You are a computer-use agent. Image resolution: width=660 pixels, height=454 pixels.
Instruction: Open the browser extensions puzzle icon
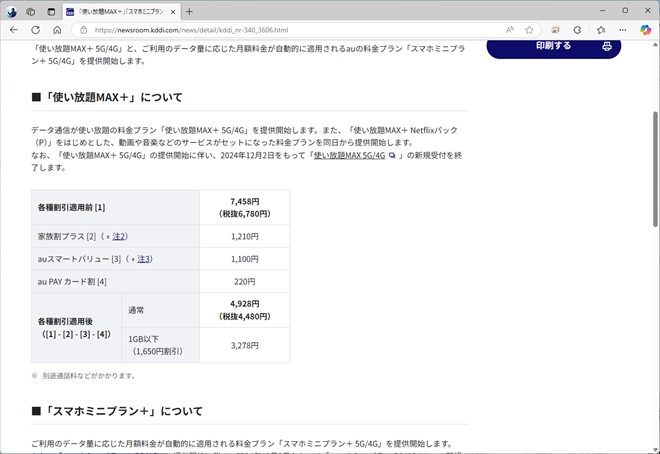578,30
